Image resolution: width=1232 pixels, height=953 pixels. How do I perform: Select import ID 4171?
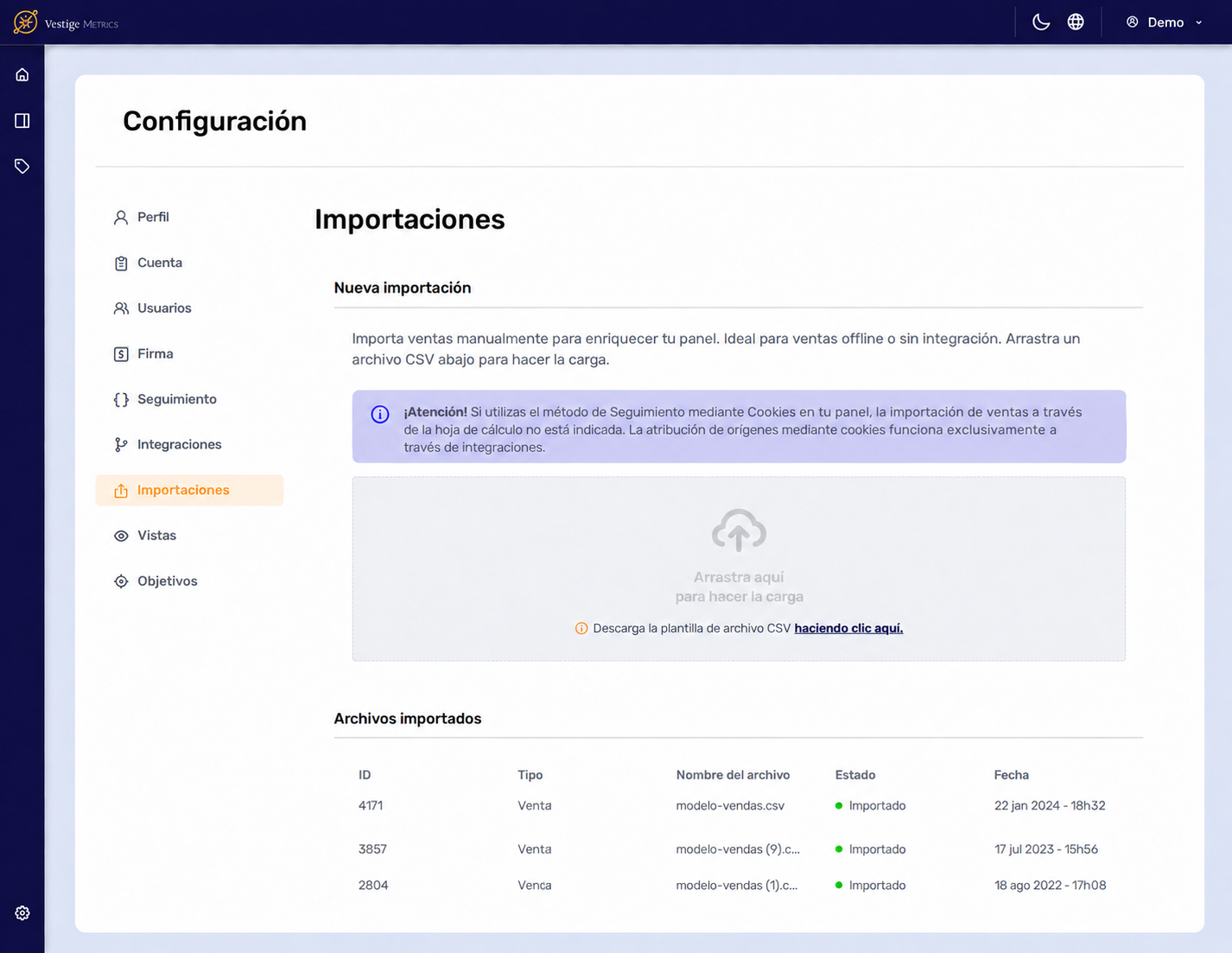[371, 805]
